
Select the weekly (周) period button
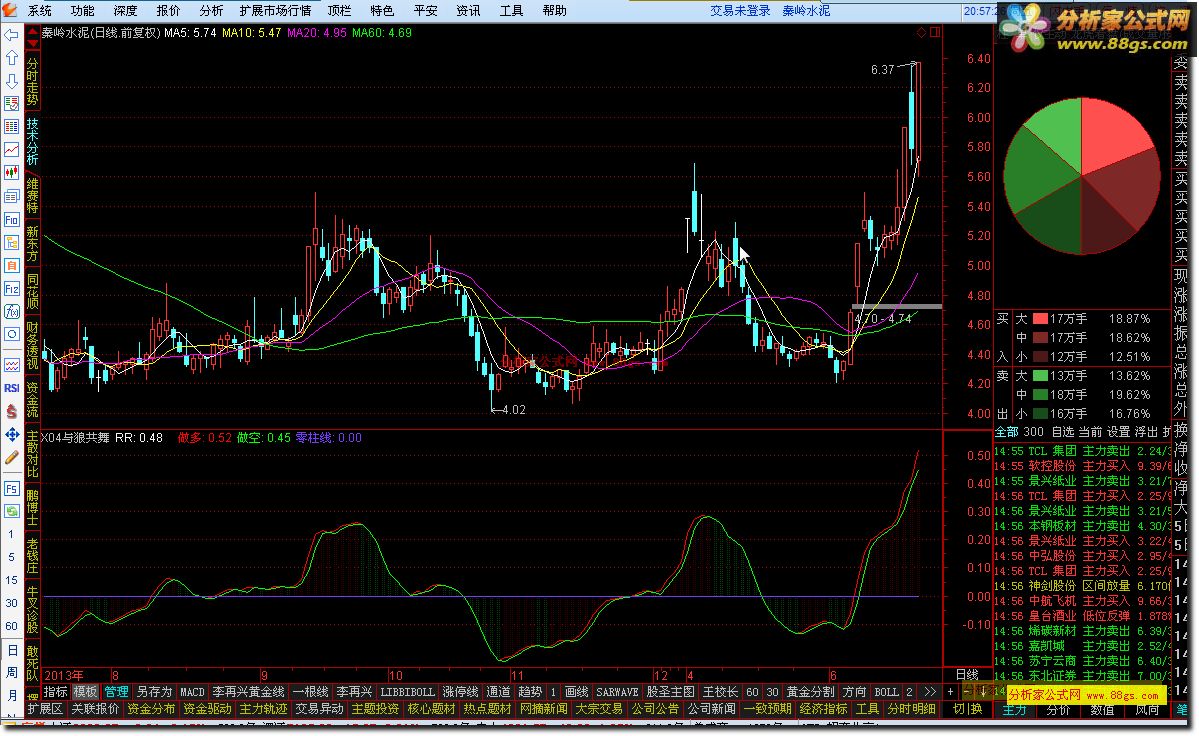click(x=11, y=673)
